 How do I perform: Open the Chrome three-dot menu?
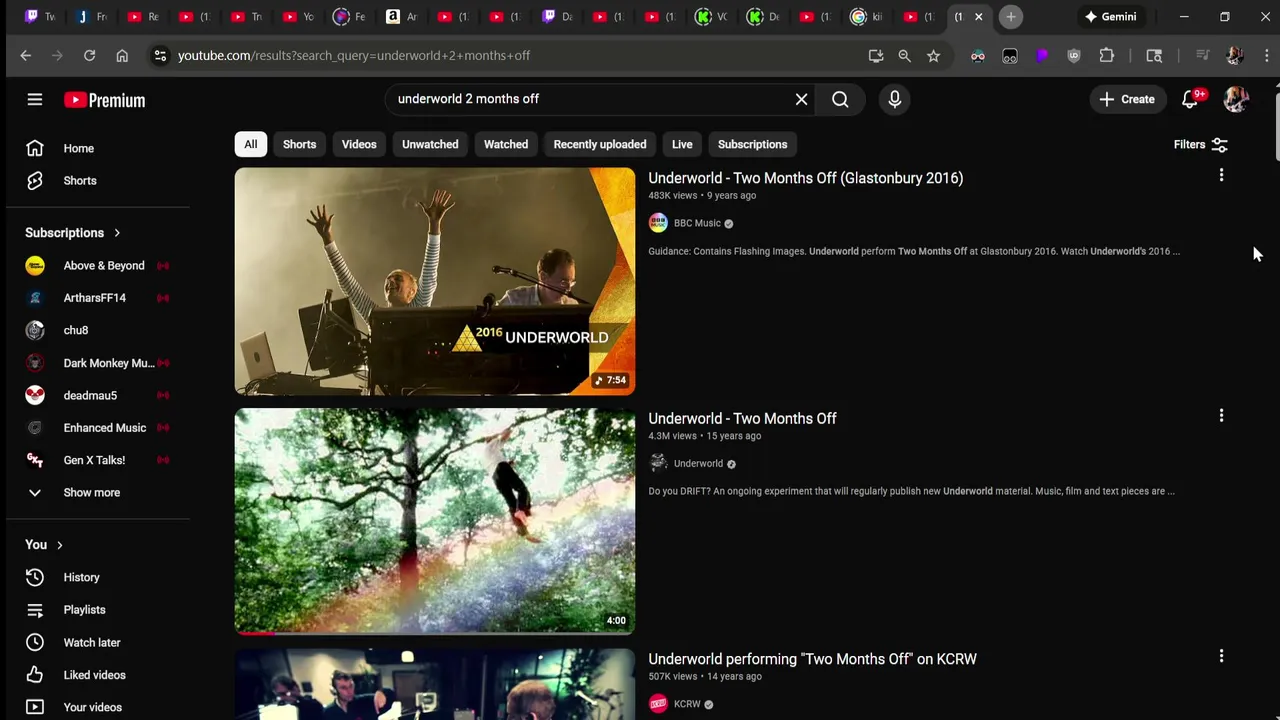point(1266,56)
